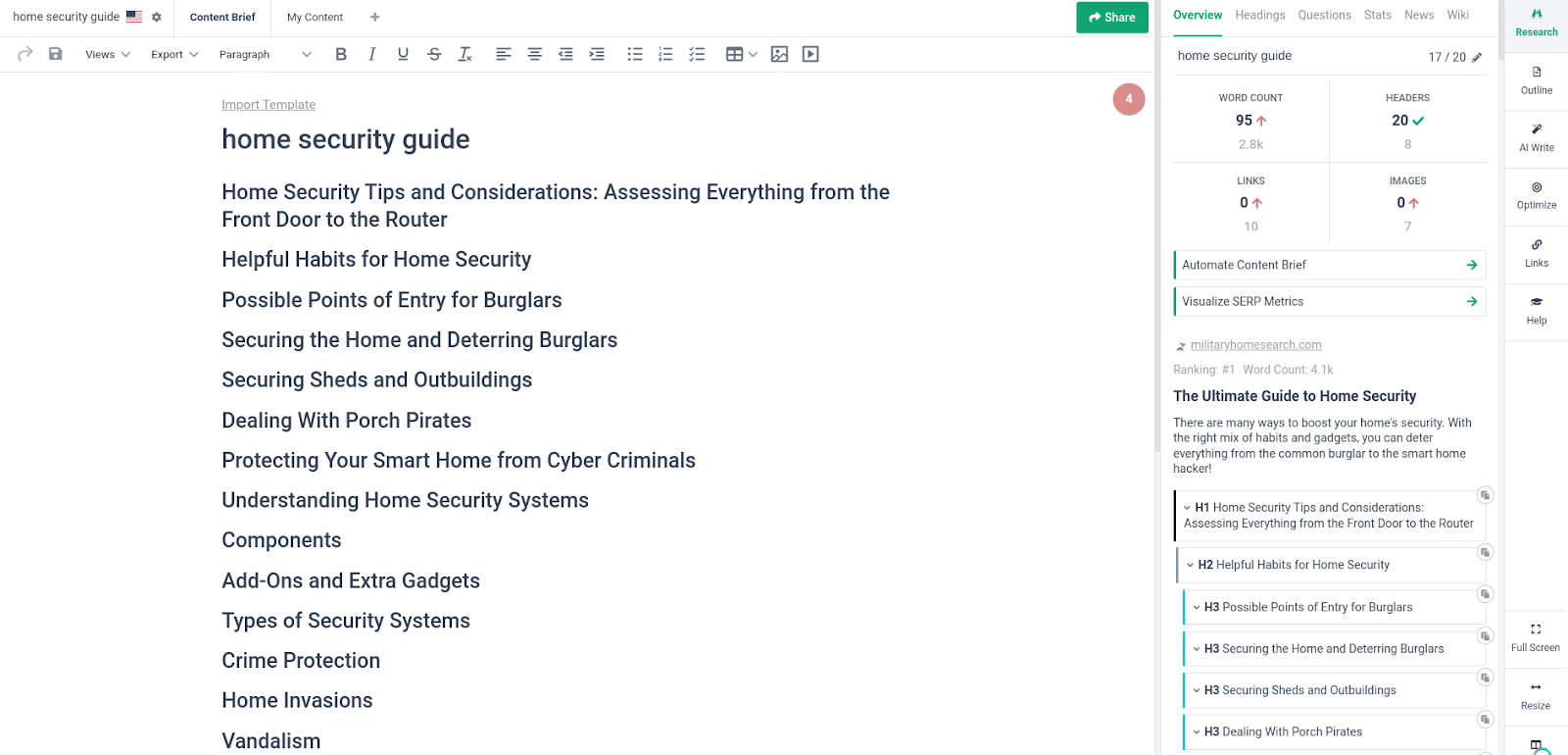Viewport: 1568px width, 755px height.
Task: Click the Vandalism heading in editor
Action: (271, 741)
